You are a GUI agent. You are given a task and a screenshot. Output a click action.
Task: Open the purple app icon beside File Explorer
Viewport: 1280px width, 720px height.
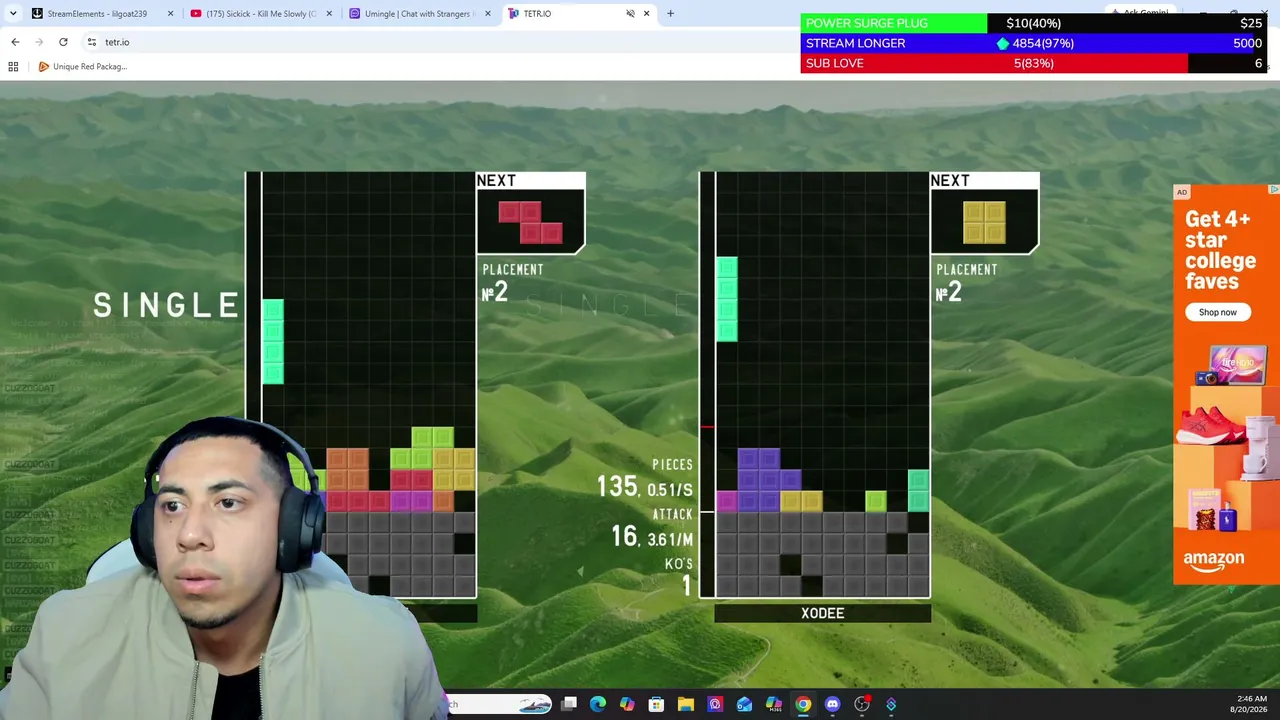point(715,704)
